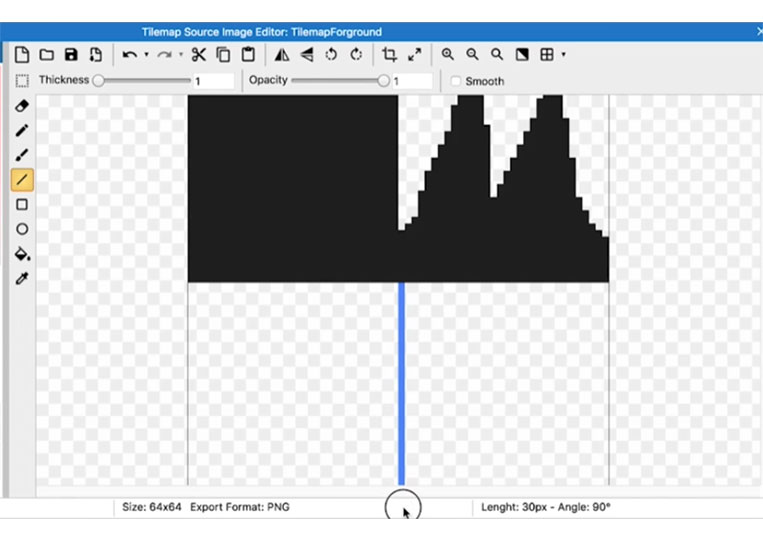Click the Opacity slider handle
763x541 pixels.
coord(383,80)
